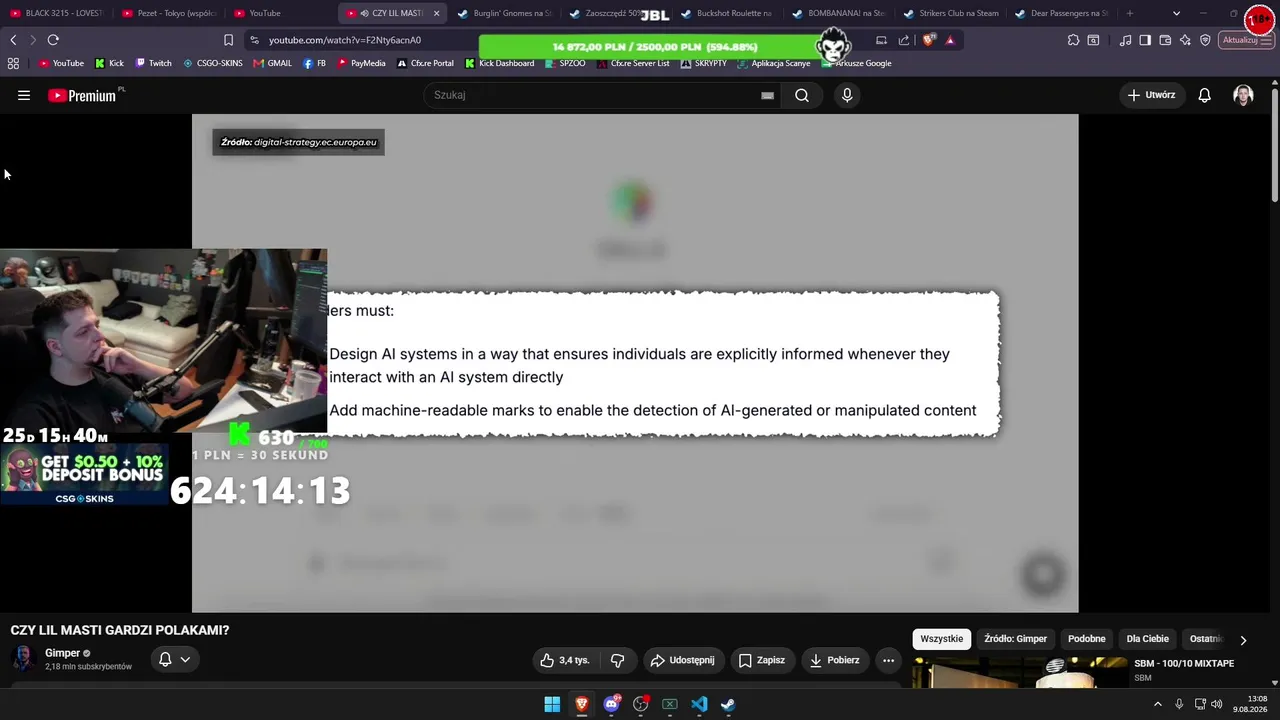The width and height of the screenshot is (1280, 720).
Task: Open the GMAIL bookmark
Action: pos(272,63)
